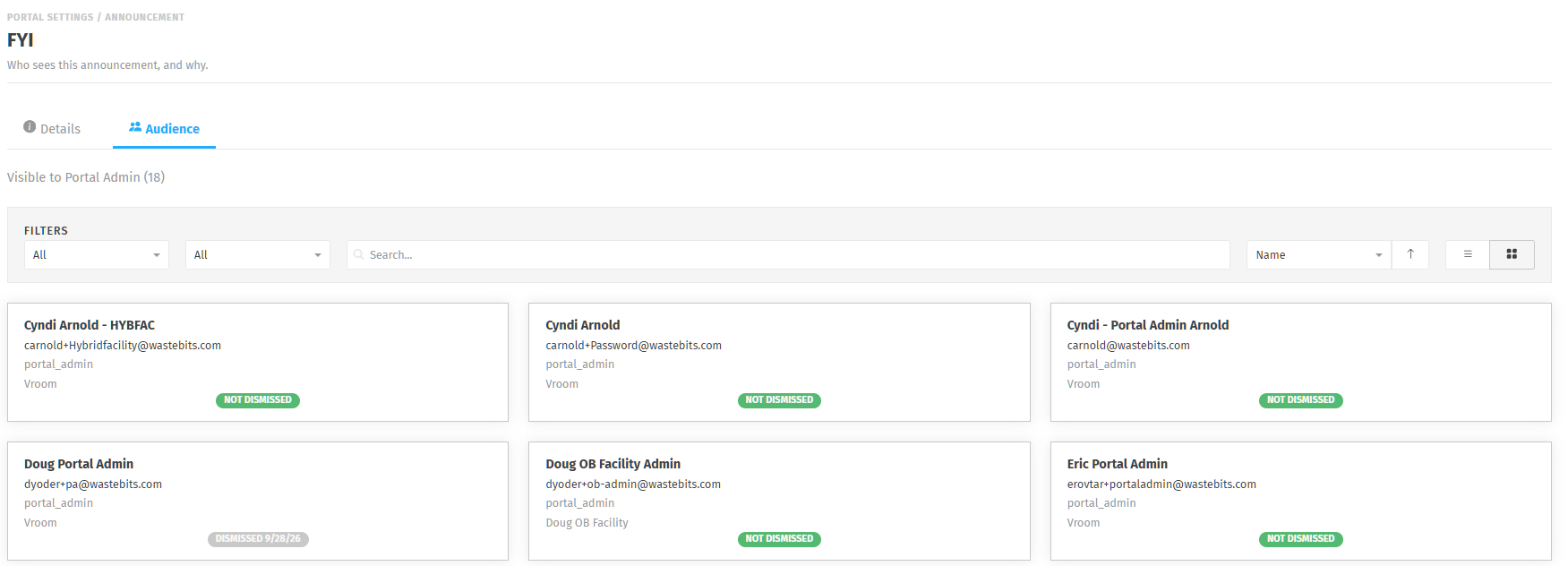Select carnold+Password@wastebits.com email
Screen dimensions: 1568x566
click(x=634, y=346)
